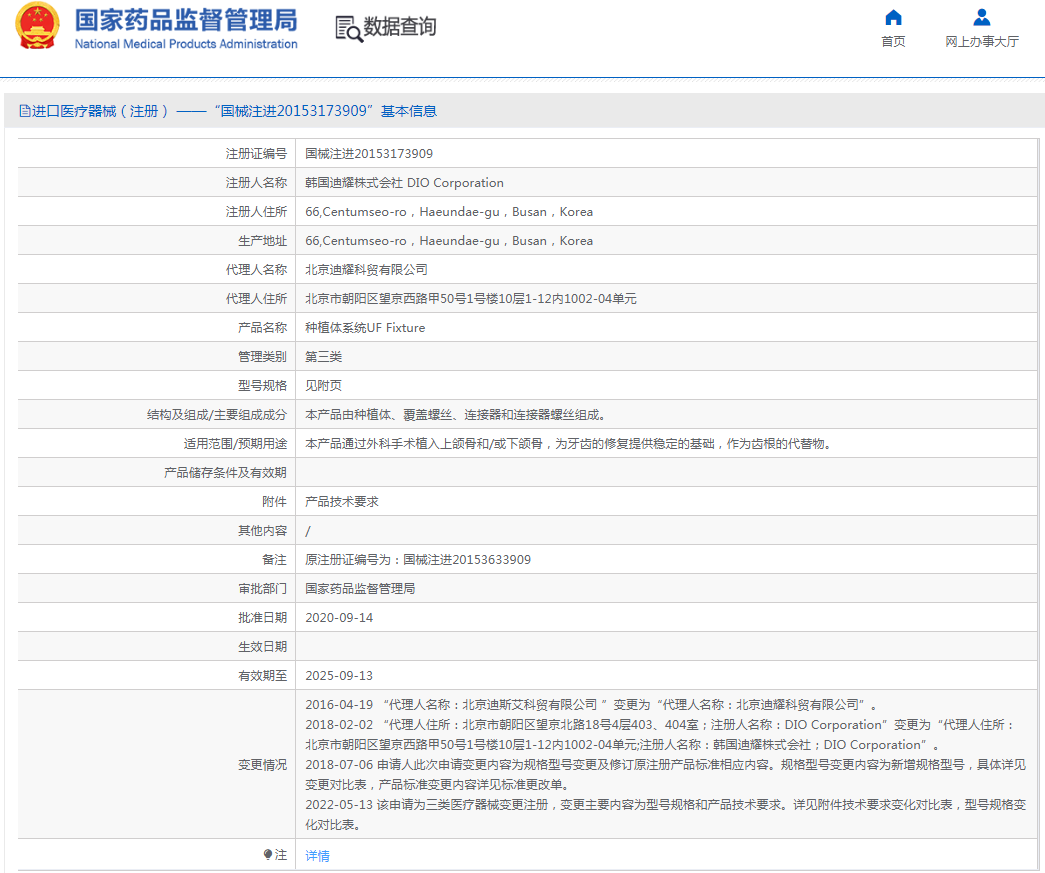The width and height of the screenshot is (1045, 873).
Task: Click the 数据查询 magnifier document icon
Action: coord(348,29)
